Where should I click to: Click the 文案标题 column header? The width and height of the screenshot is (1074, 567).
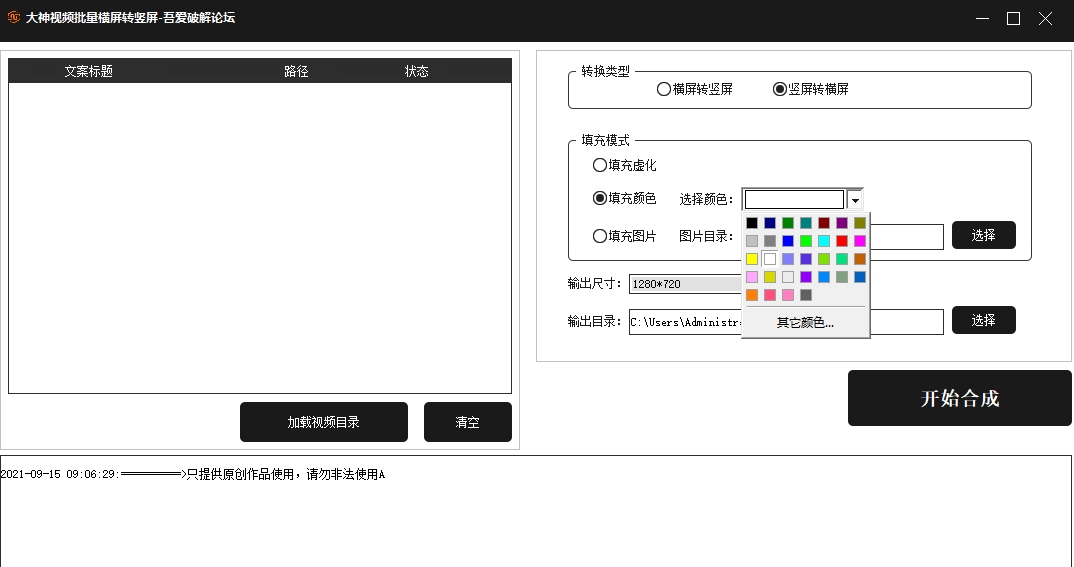pos(88,71)
